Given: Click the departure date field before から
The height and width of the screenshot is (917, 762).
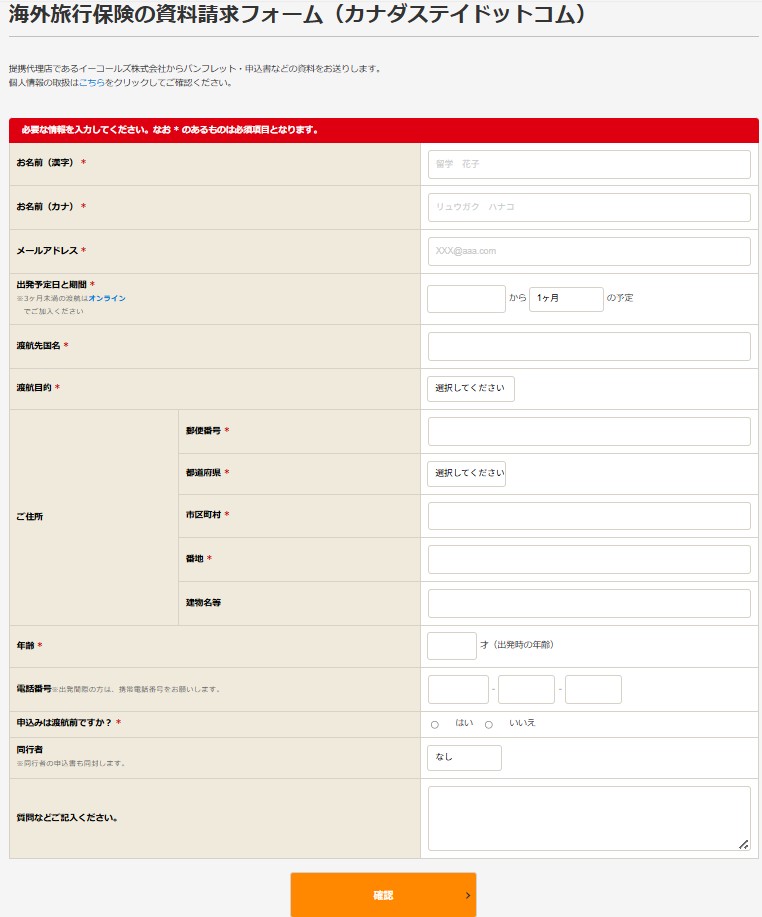Looking at the screenshot, I should 466,299.
